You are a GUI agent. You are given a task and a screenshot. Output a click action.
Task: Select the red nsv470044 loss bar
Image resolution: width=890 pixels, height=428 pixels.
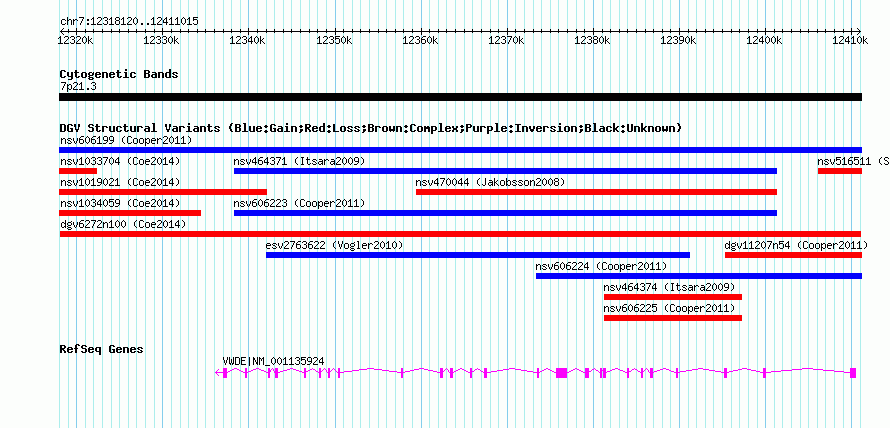[597, 192]
